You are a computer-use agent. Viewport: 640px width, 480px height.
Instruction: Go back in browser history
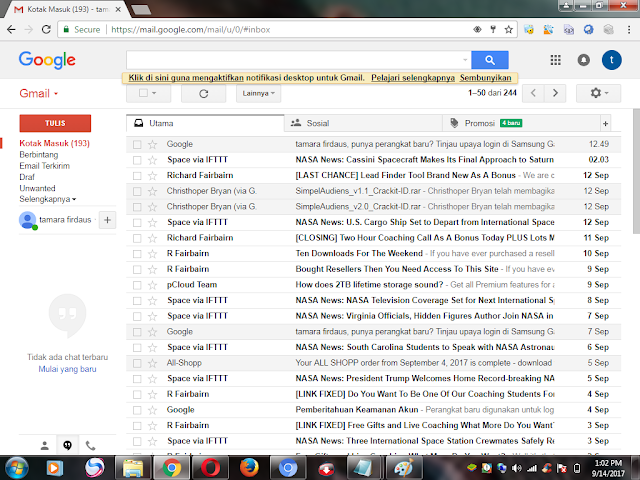11,29
